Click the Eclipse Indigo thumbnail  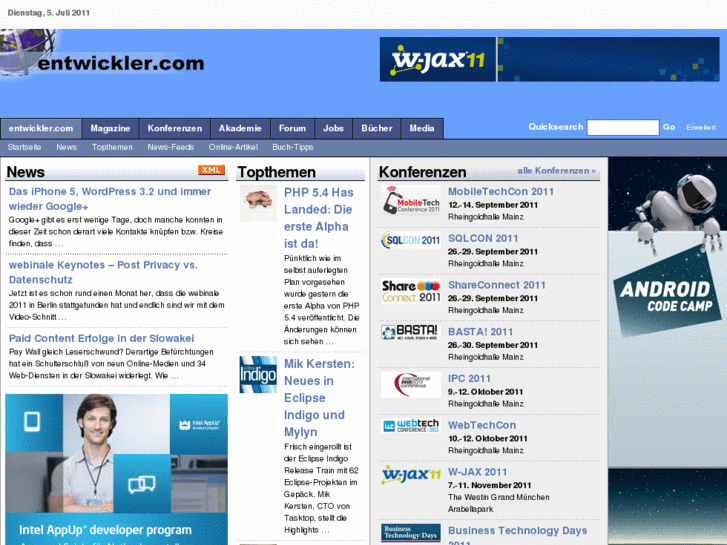click(x=258, y=374)
